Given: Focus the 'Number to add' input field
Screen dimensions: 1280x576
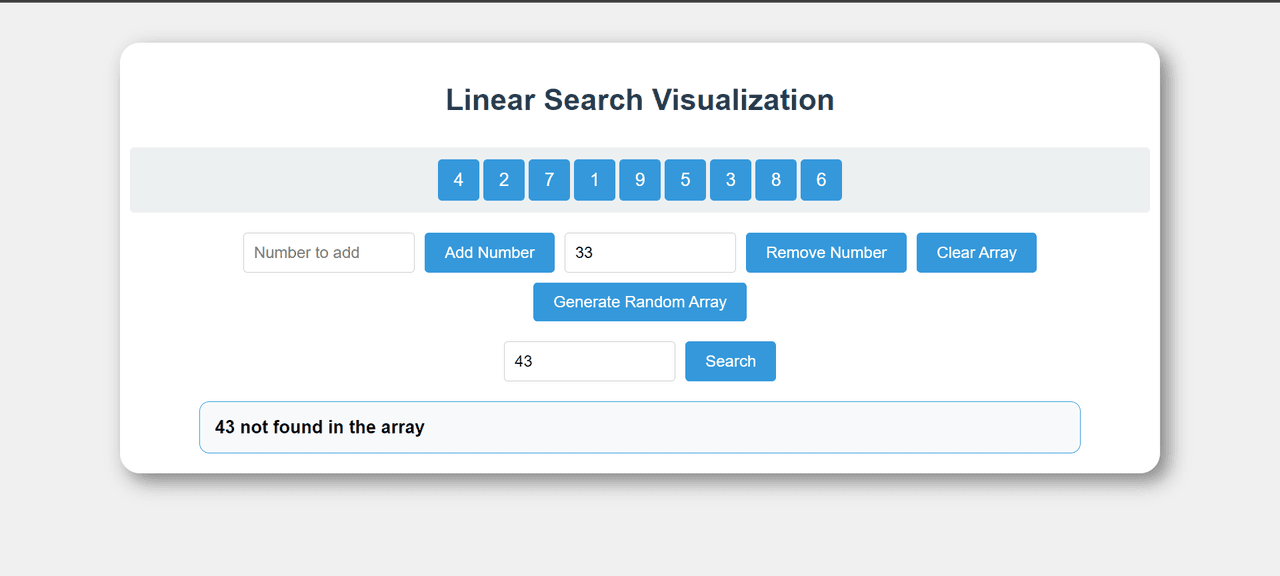Looking at the screenshot, I should (329, 253).
